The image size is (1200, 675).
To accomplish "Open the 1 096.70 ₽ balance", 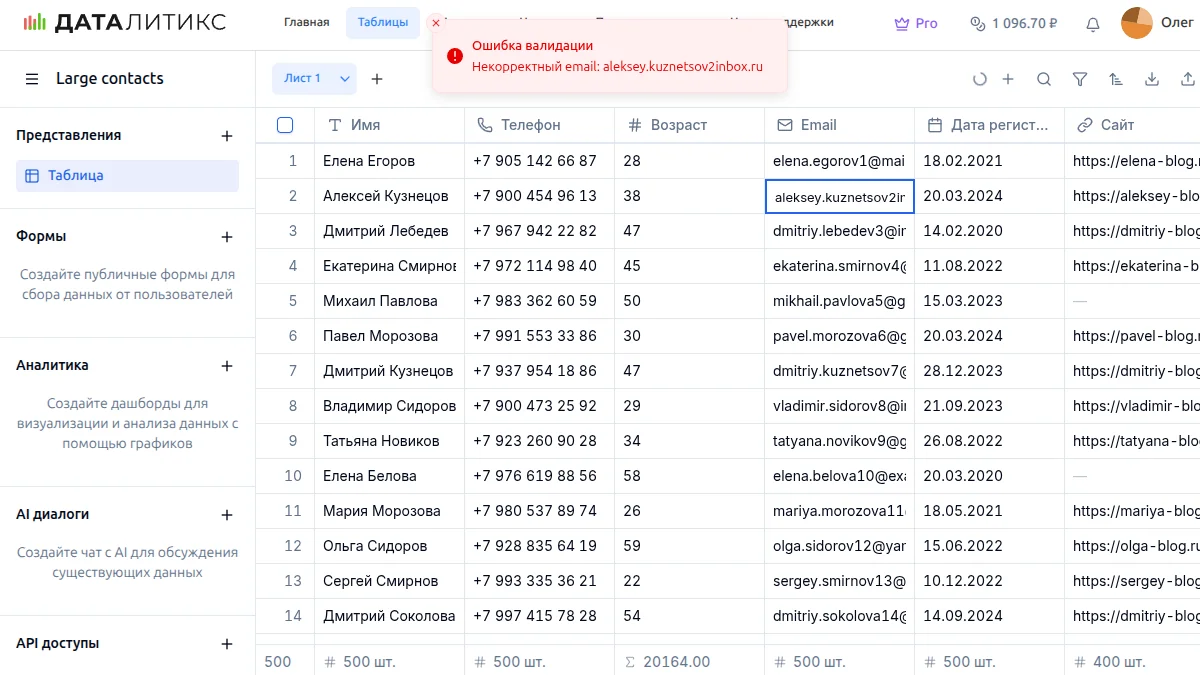I will coord(1014,23).
